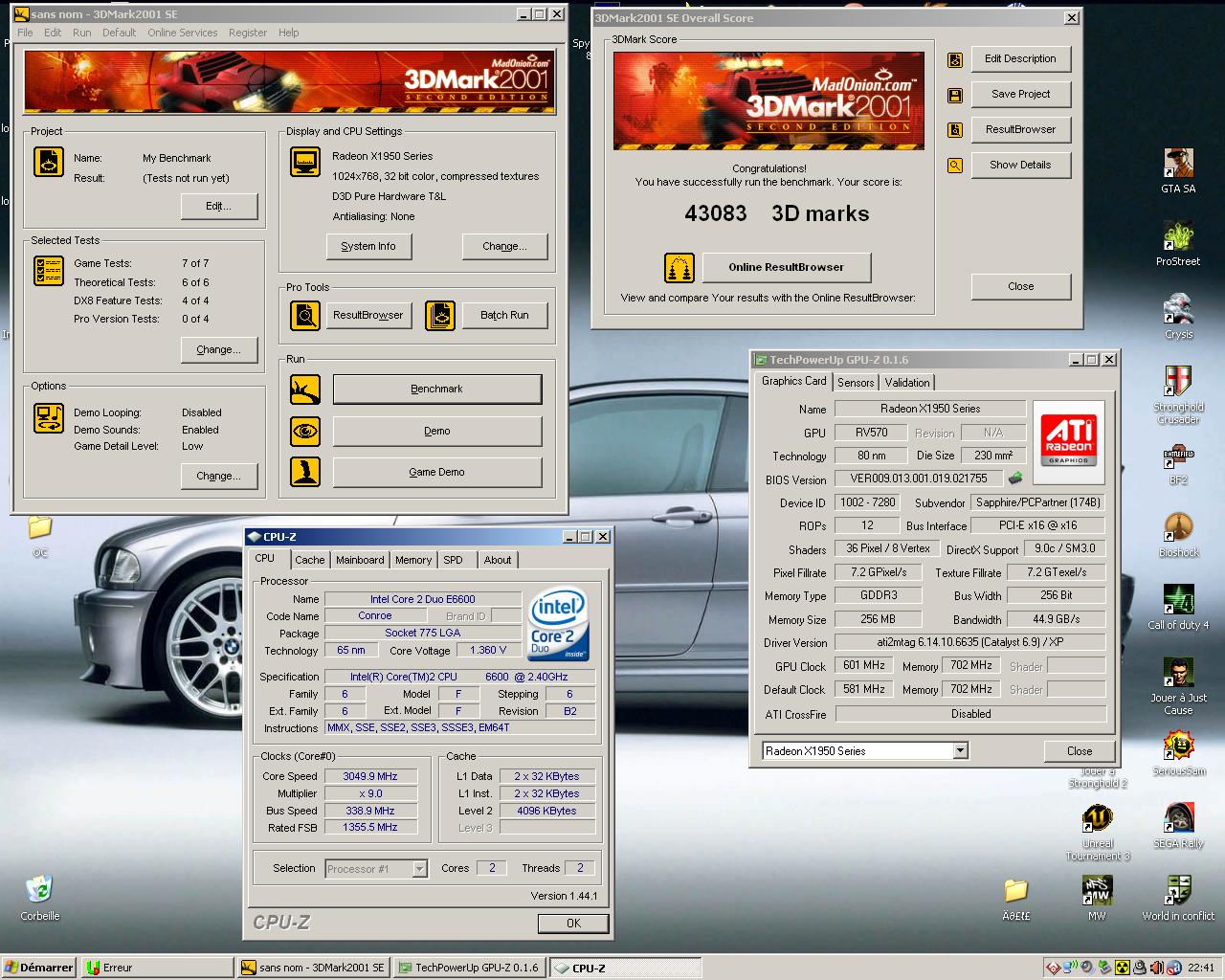Open Call of duty 4 desktop shortcut

1178,607
